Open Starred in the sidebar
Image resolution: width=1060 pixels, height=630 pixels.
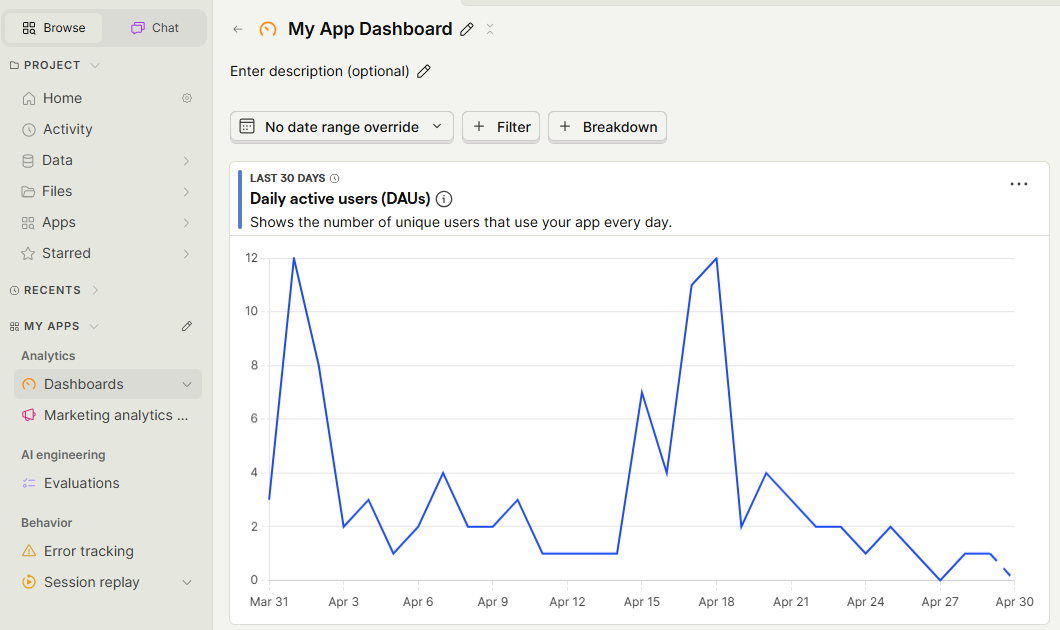[66, 253]
